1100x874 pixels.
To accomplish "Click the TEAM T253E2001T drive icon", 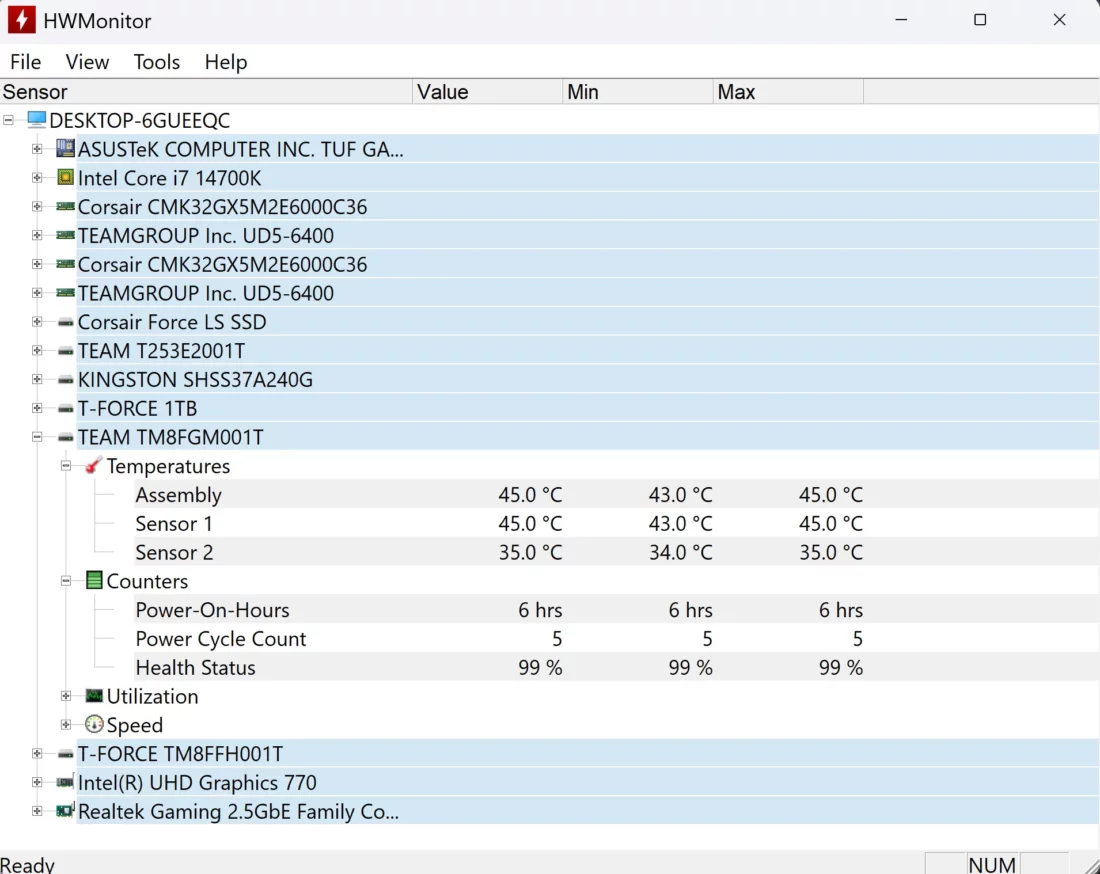I will pyautogui.click(x=65, y=351).
